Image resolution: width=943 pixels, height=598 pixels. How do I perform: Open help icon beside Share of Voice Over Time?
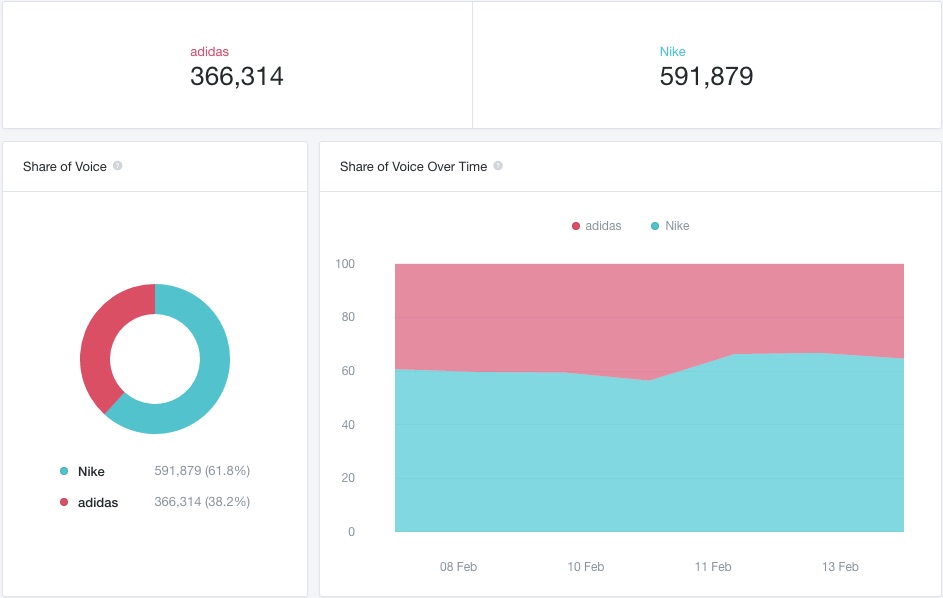pyautogui.click(x=498, y=166)
